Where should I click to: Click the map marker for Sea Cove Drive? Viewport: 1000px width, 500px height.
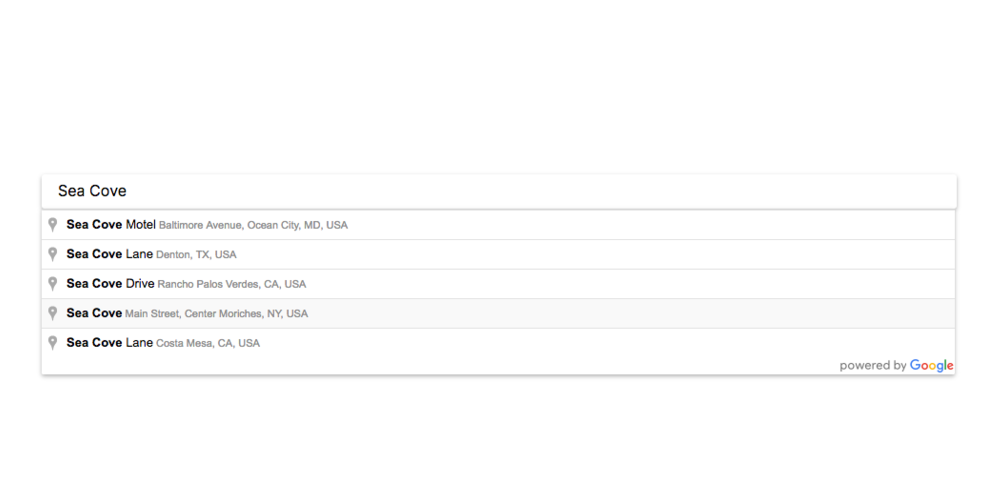pos(53,284)
